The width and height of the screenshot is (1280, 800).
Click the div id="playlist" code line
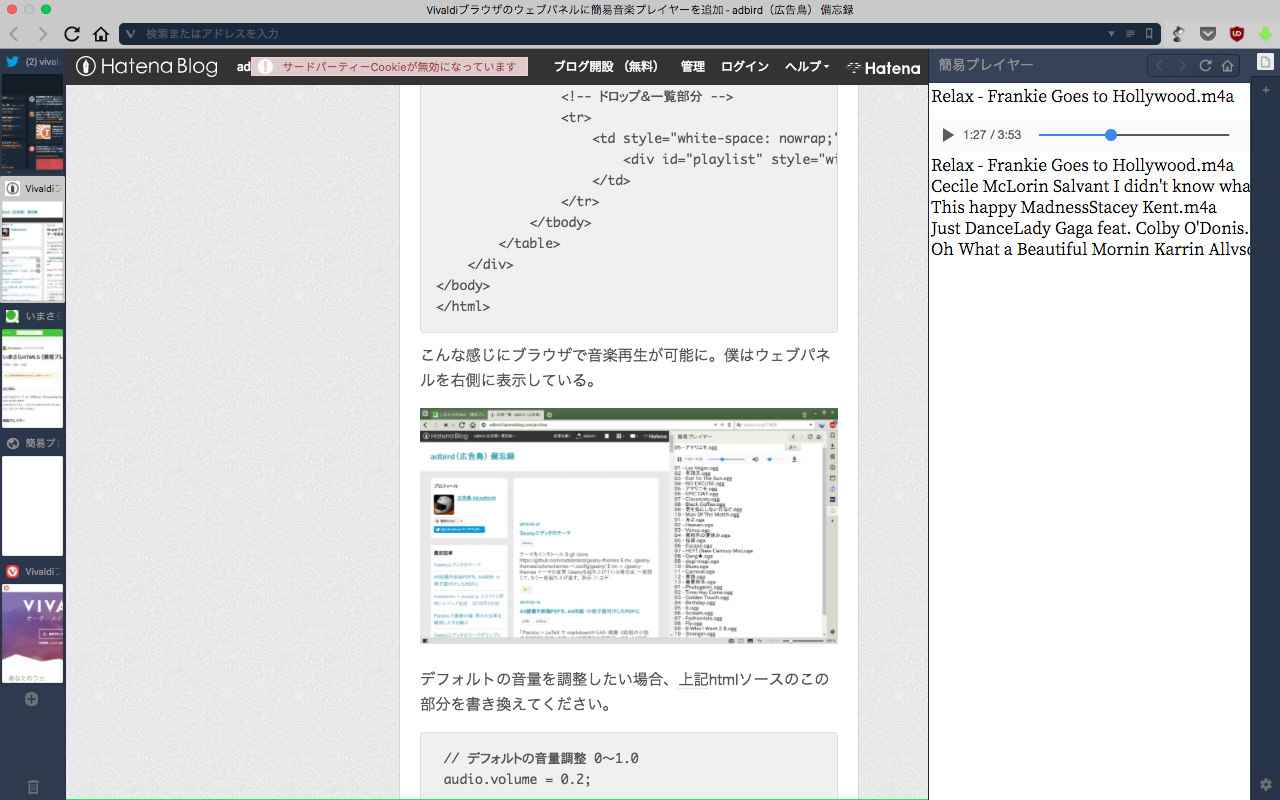[x=730, y=160]
